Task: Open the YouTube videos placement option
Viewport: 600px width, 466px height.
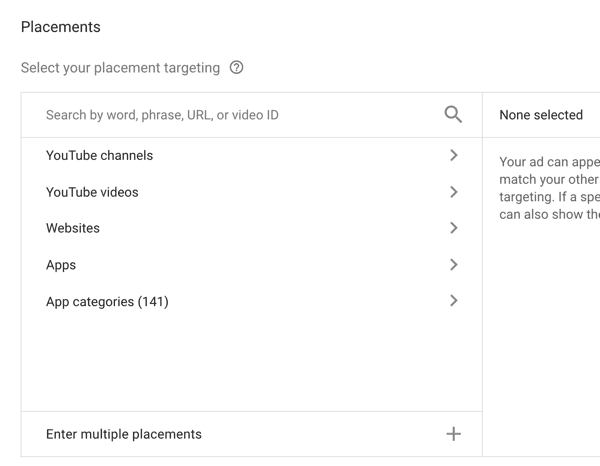Action: tap(92, 192)
